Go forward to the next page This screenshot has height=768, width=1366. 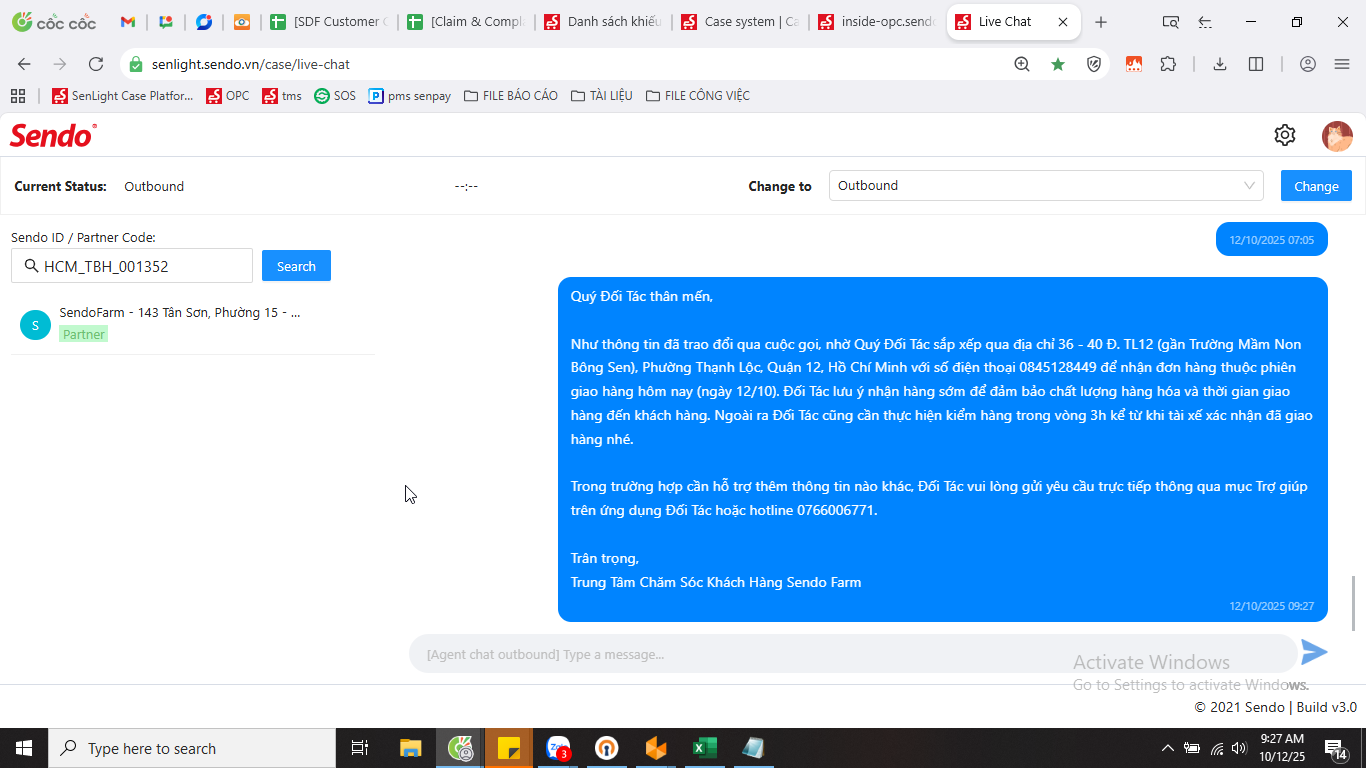[x=60, y=64]
